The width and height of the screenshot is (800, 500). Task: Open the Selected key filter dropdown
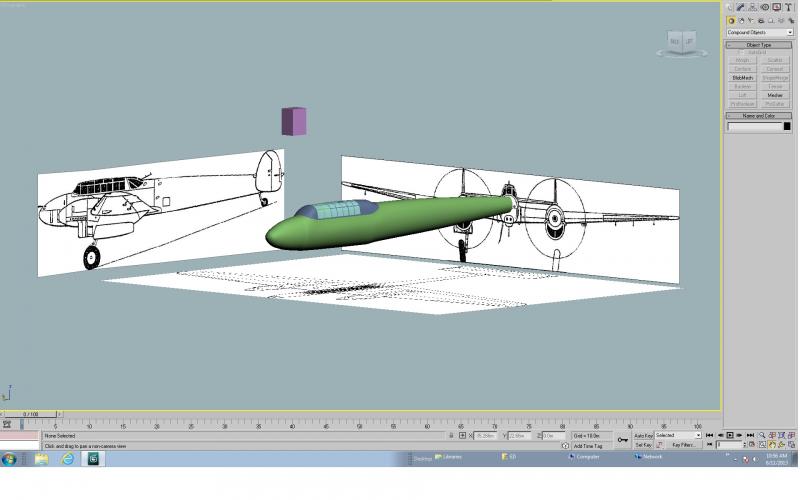tap(678, 435)
